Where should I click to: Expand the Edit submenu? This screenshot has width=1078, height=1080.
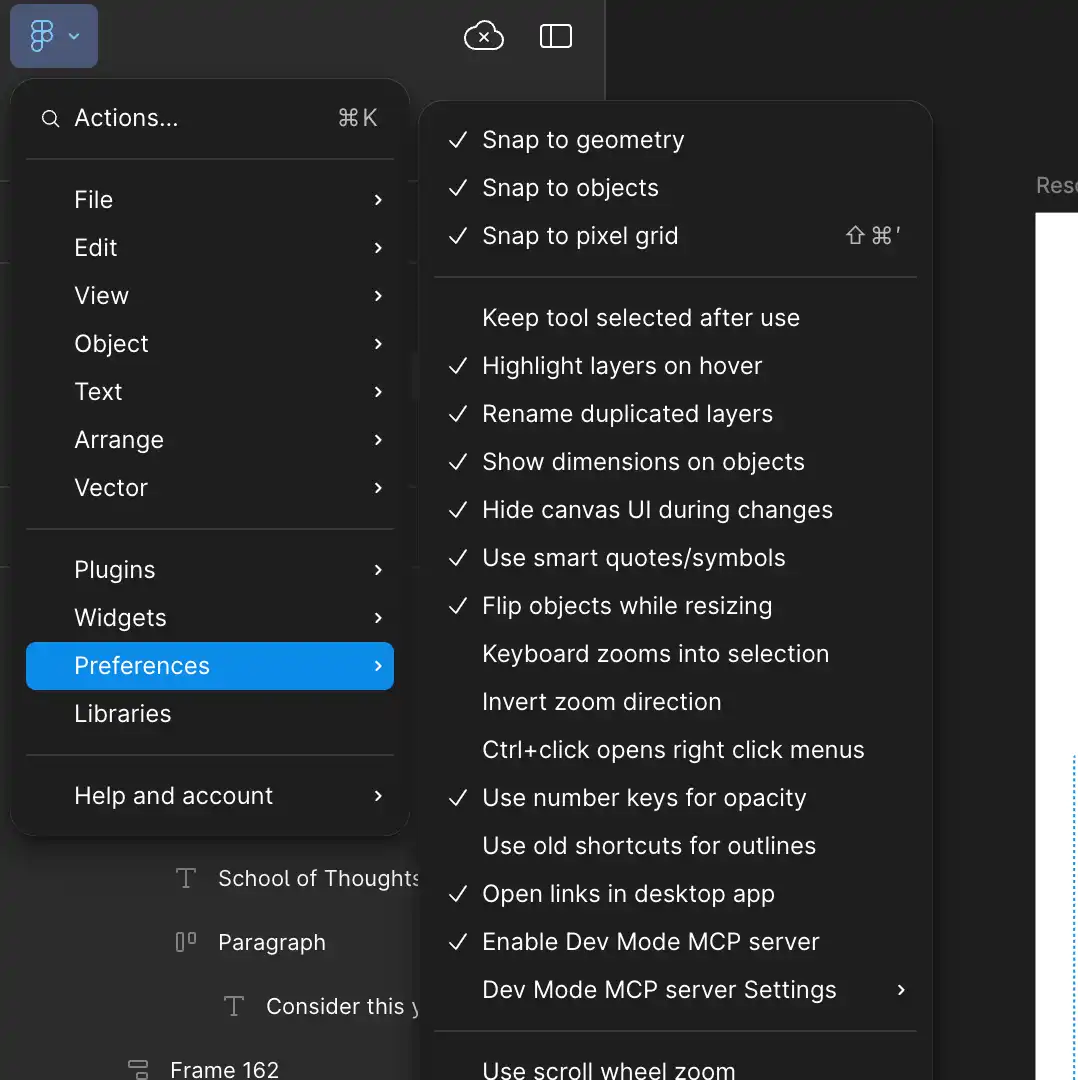[x=210, y=248]
